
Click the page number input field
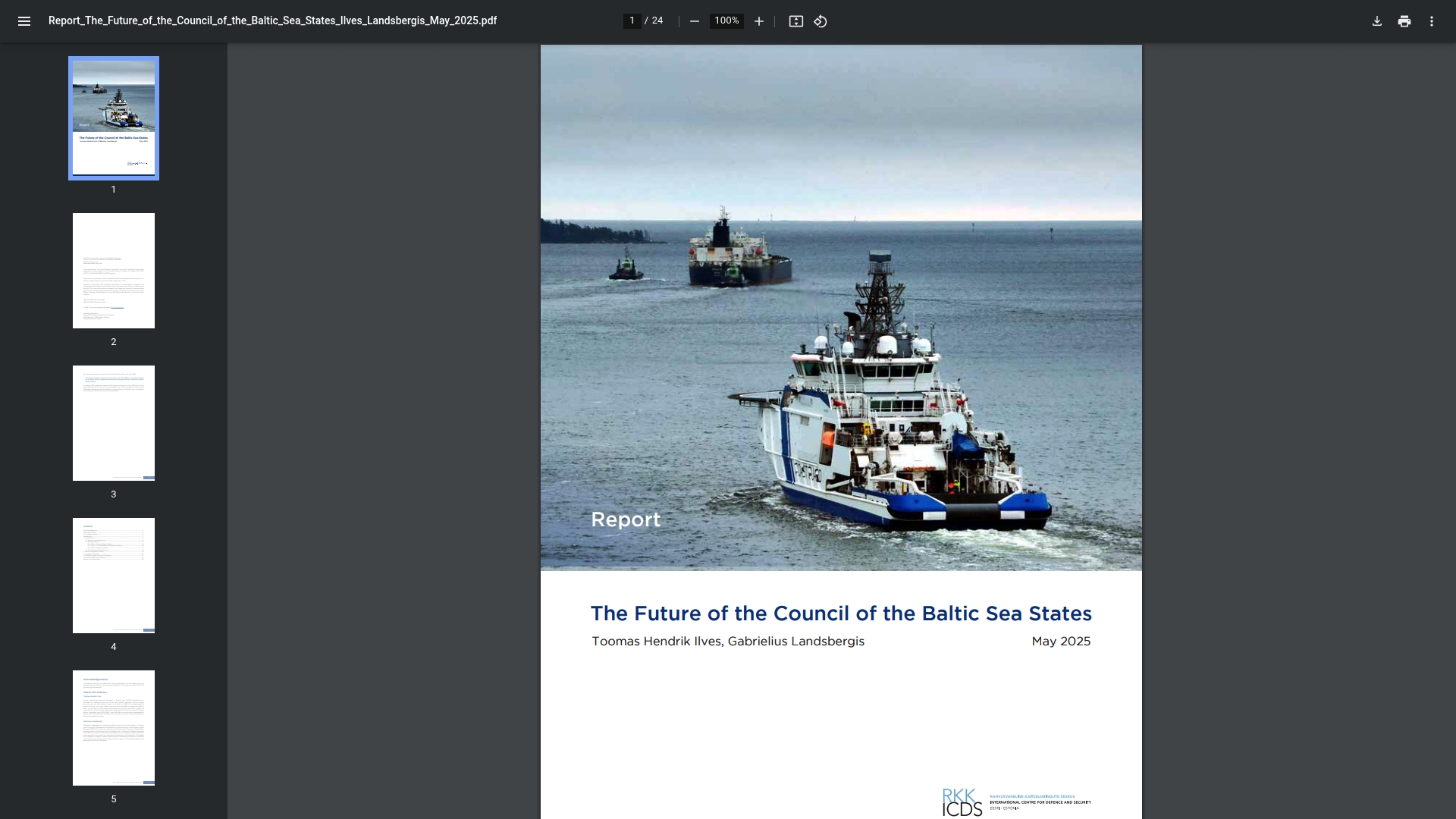click(x=632, y=20)
